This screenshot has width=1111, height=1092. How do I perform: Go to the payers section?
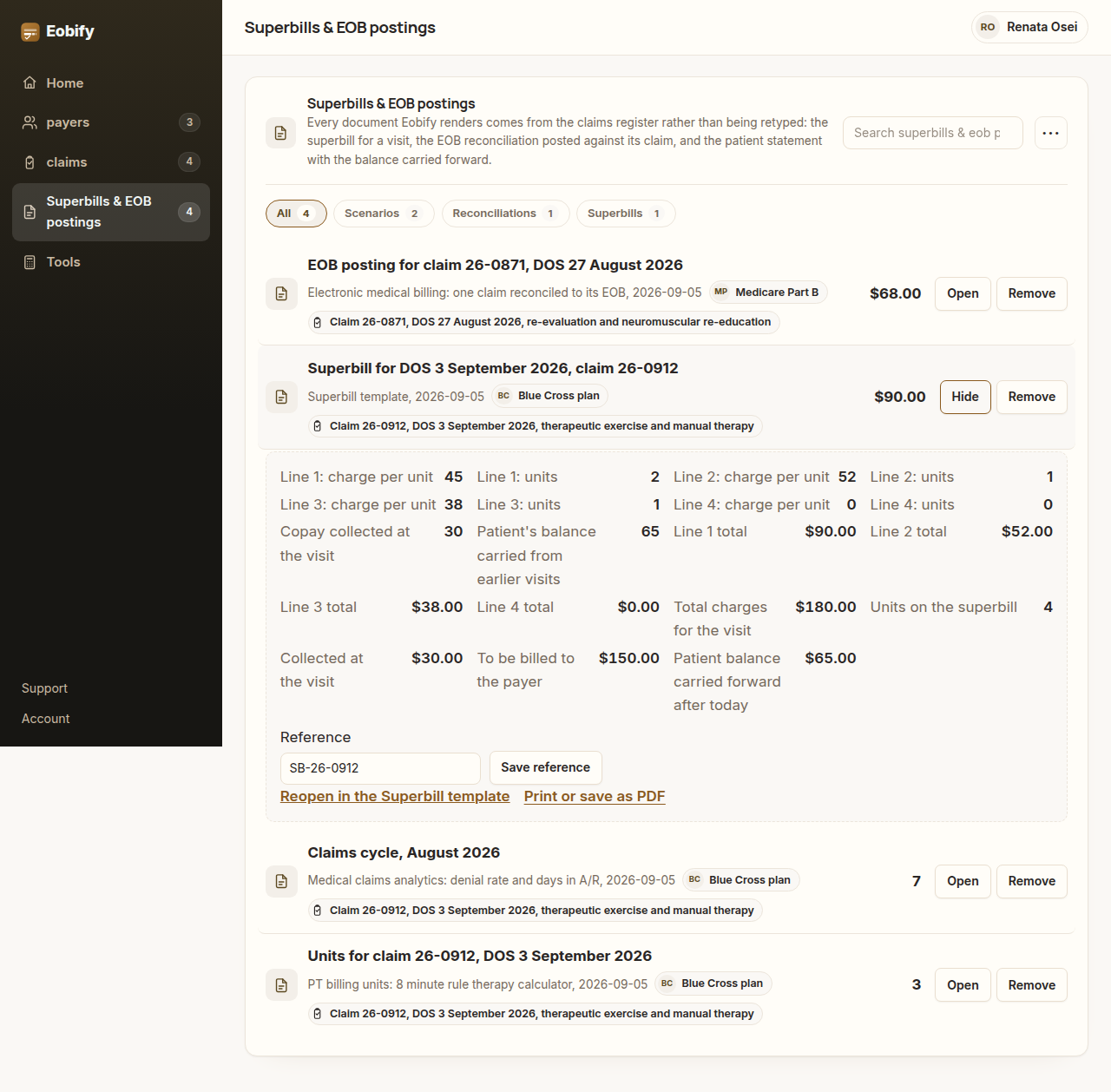coord(111,122)
